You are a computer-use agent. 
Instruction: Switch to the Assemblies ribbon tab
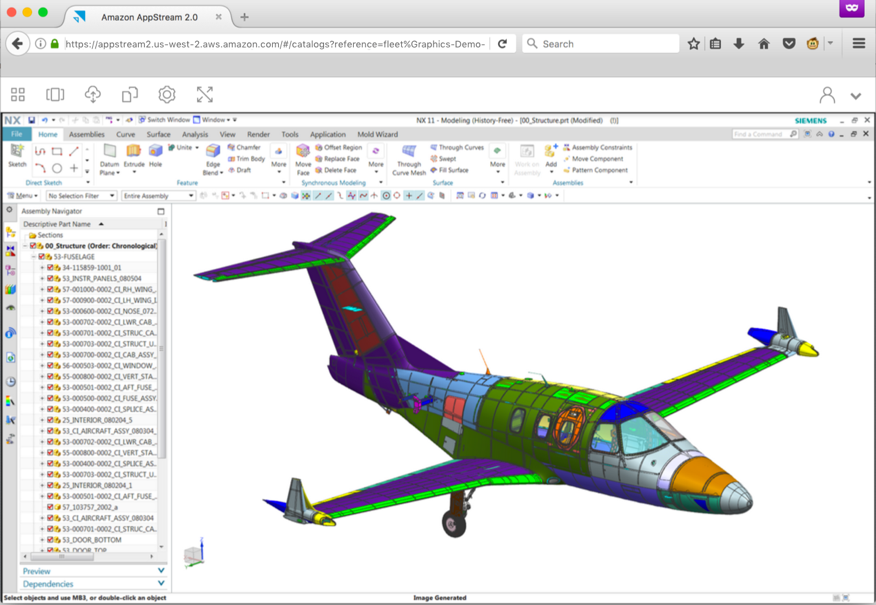(86, 134)
